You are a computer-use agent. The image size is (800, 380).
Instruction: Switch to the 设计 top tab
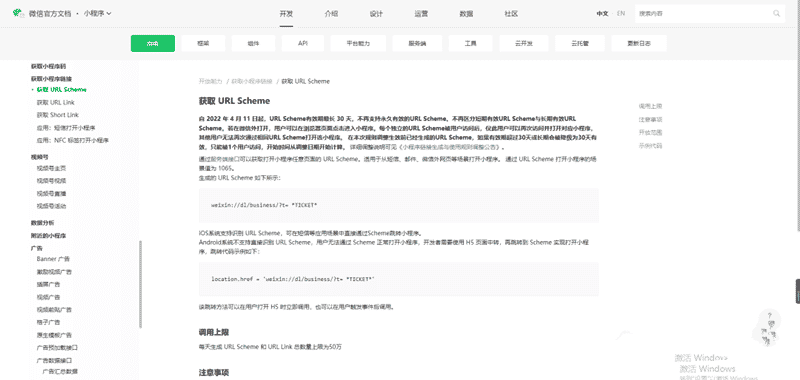pyautogui.click(x=376, y=14)
